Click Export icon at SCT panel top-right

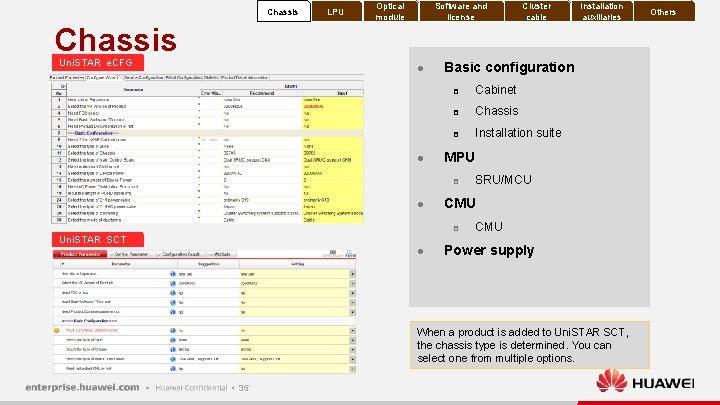(350, 253)
